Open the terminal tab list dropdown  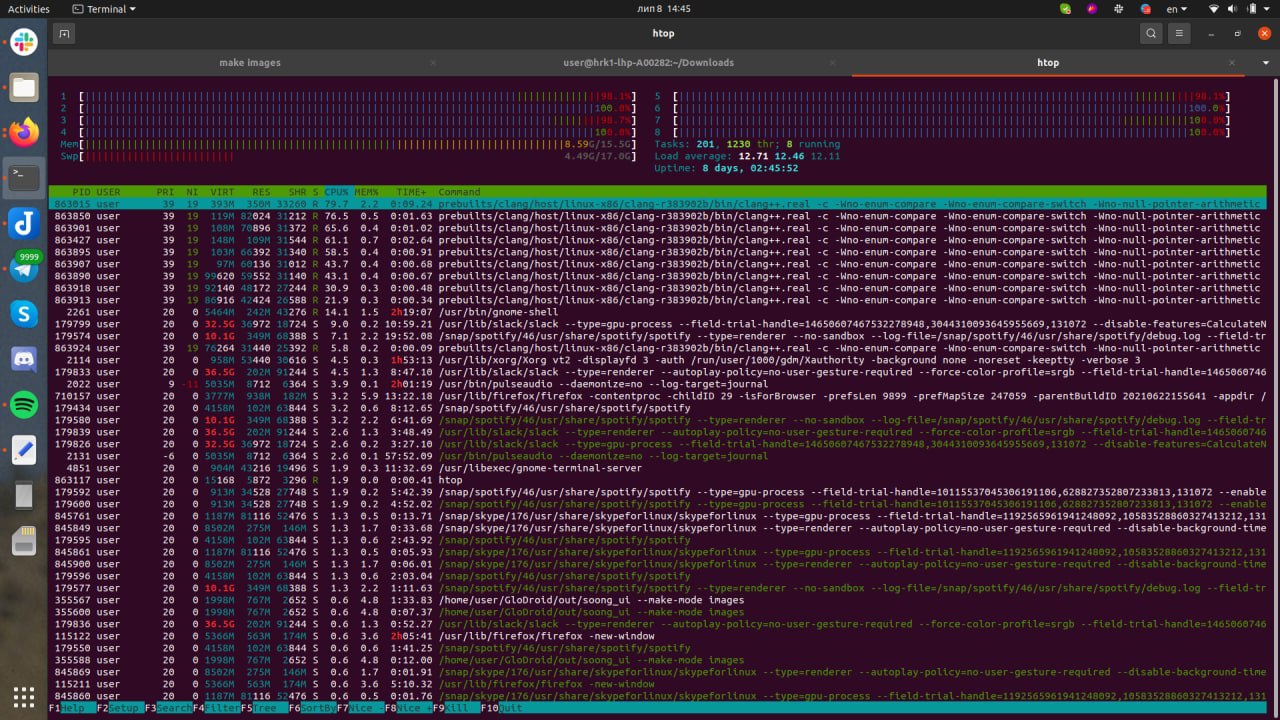[x=1265, y=62]
